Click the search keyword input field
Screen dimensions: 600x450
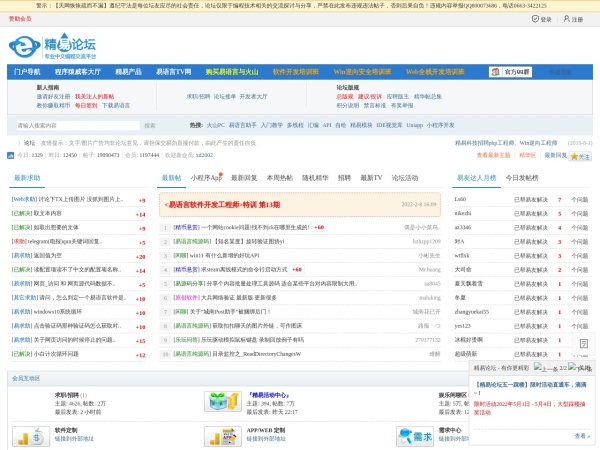pos(75,125)
